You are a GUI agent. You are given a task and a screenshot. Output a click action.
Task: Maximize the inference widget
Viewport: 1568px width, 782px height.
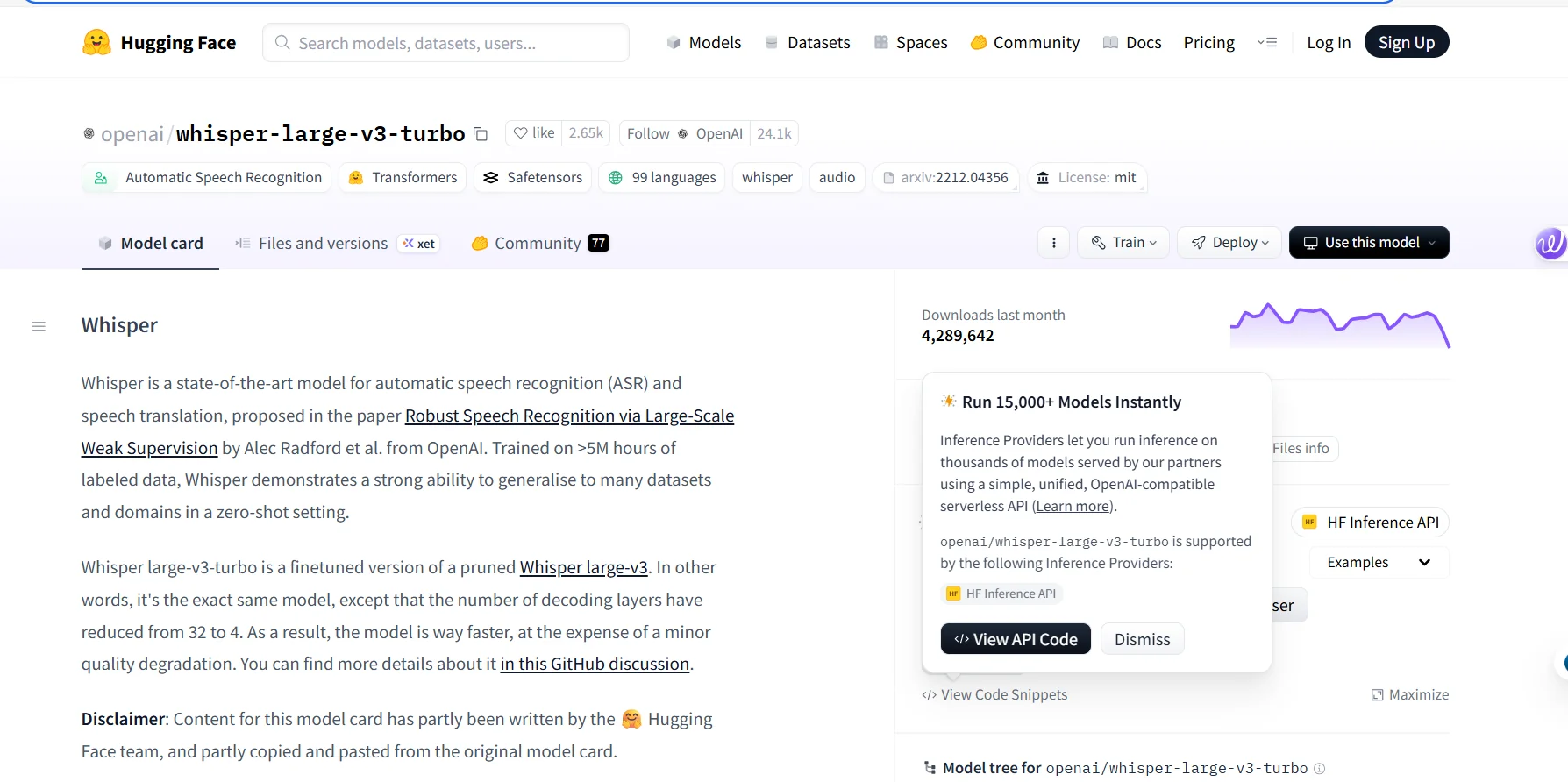[1409, 694]
